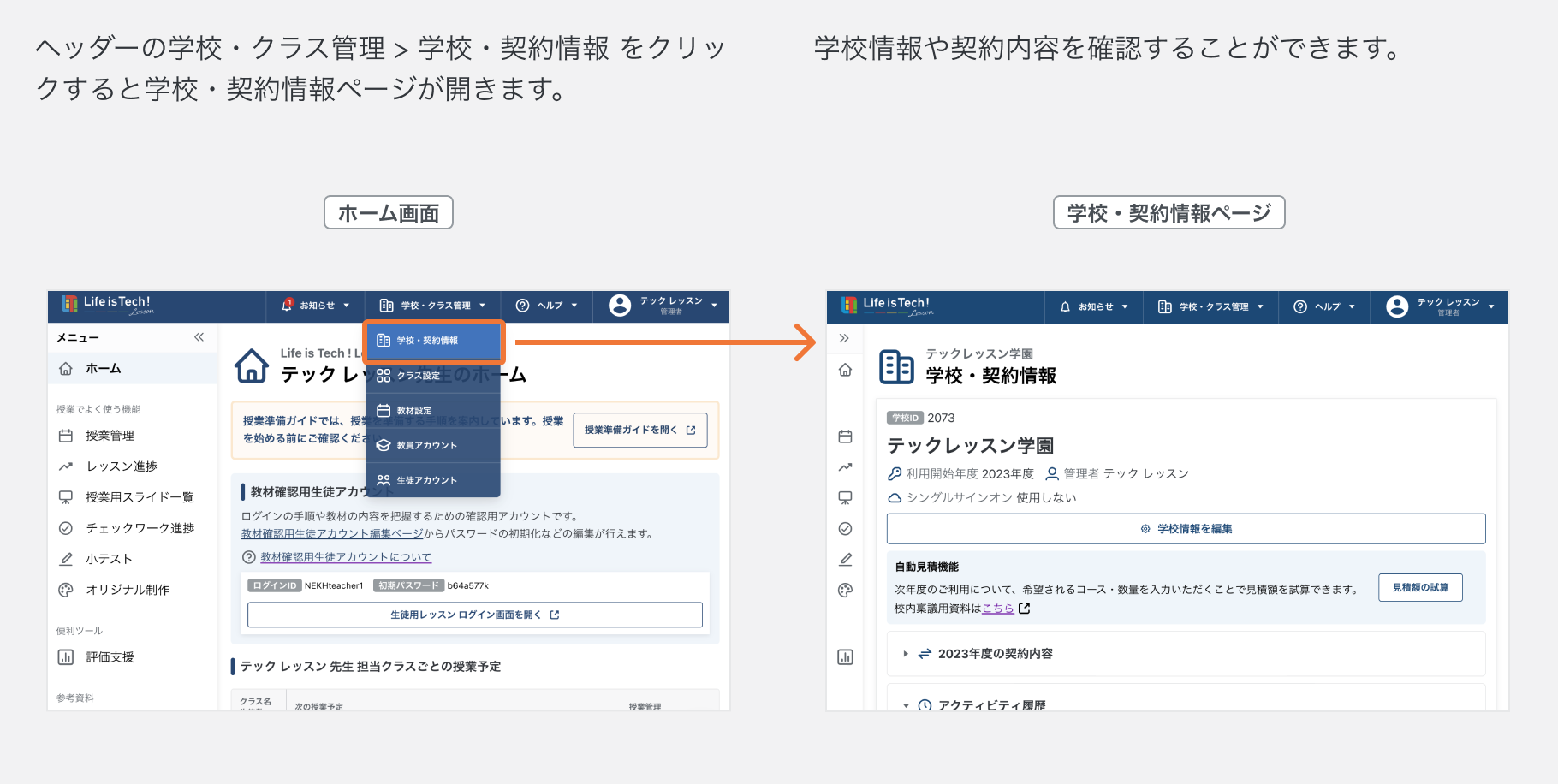
Task: Collapse the left menu with the « chevron
Action: pyautogui.click(x=199, y=337)
